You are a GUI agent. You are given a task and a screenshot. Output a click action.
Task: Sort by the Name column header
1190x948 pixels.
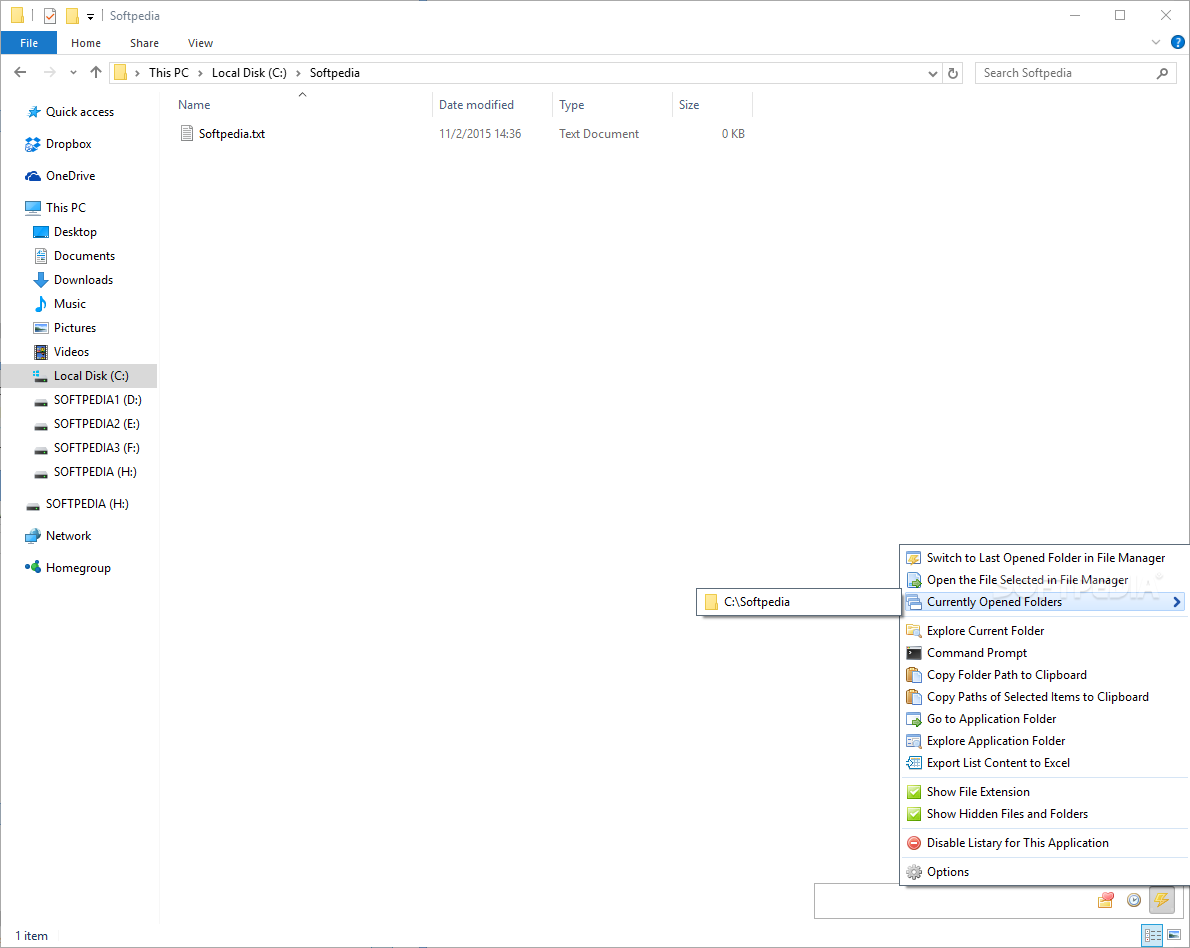pyautogui.click(x=302, y=105)
